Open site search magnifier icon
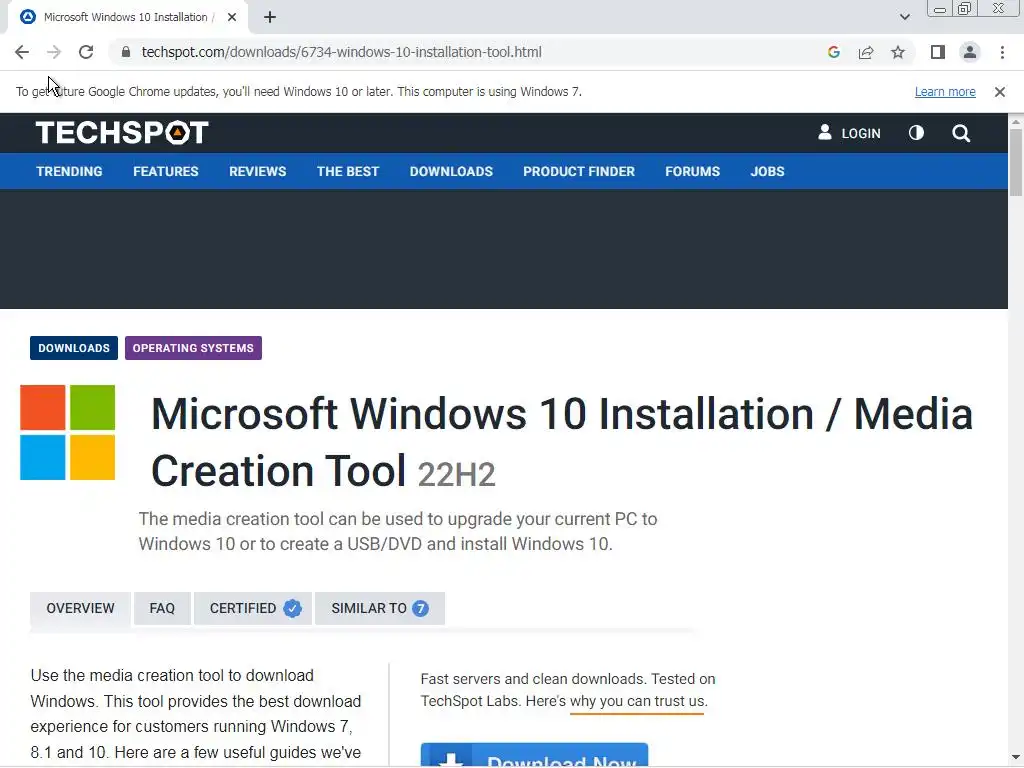Screen dimensions: 1024x768 coord(961,133)
